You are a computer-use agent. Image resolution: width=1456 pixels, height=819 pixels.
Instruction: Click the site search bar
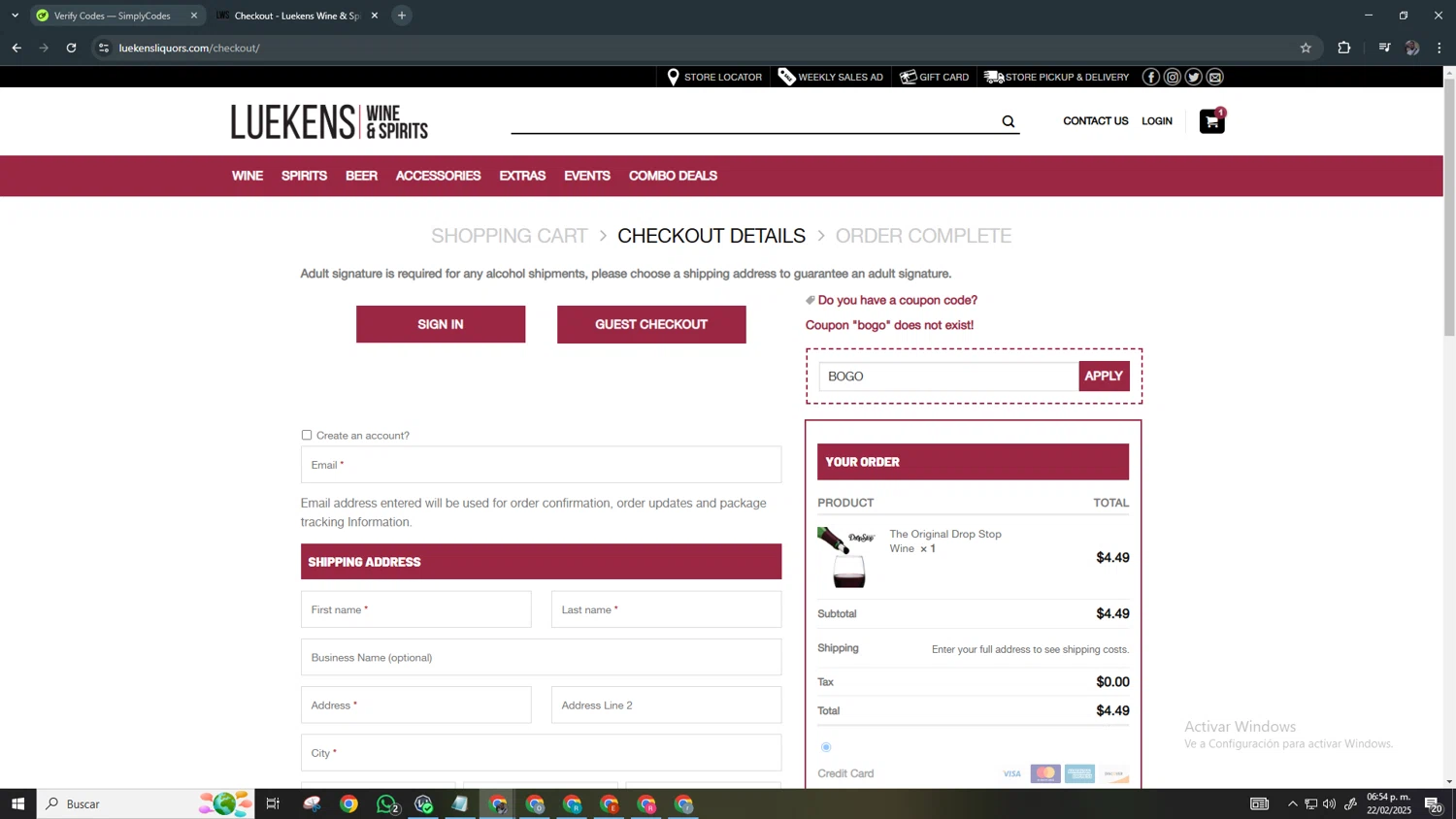coord(755,121)
